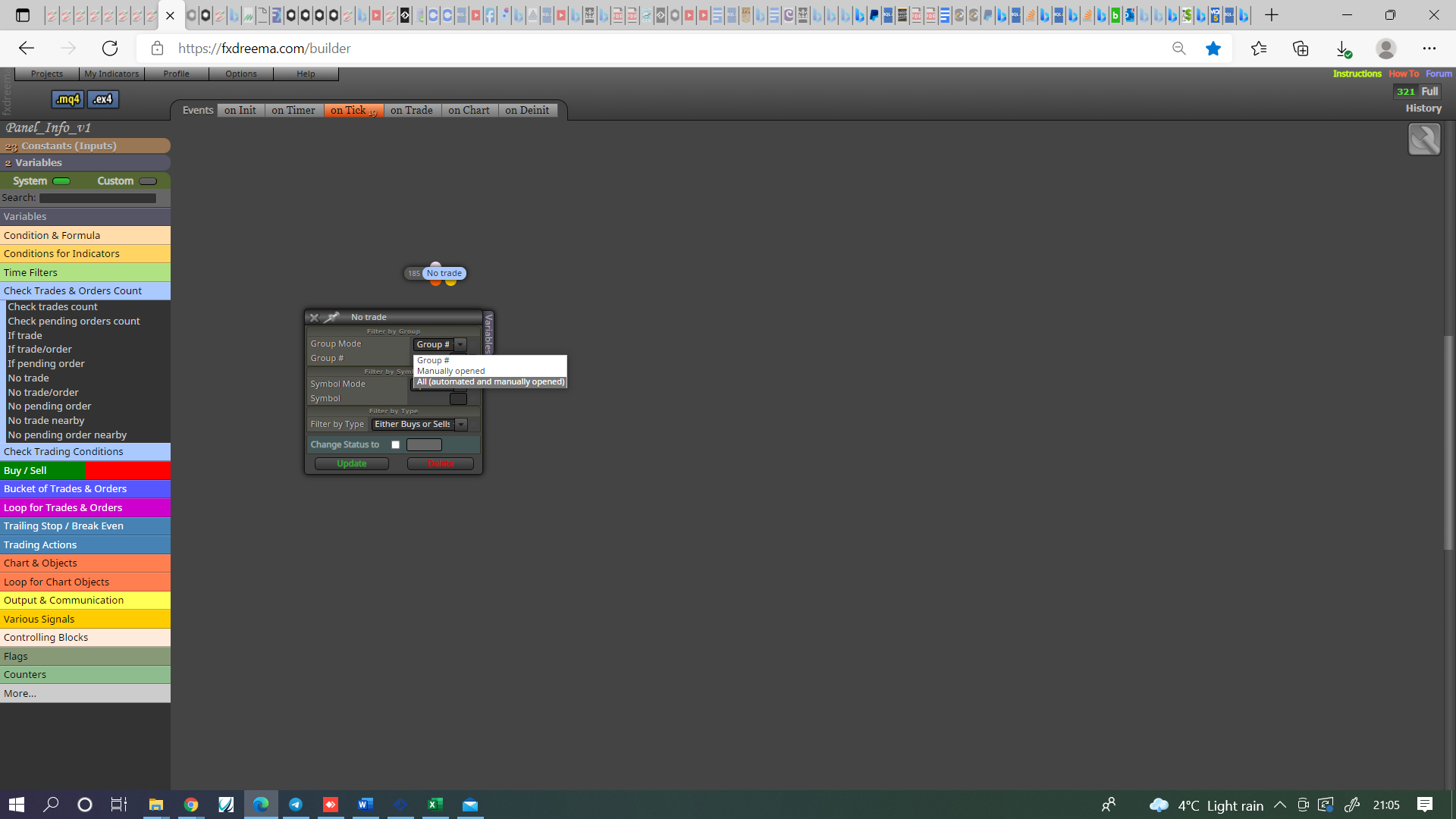Close the No trade properties dialog
This screenshot has width=1456, height=819.
pyautogui.click(x=314, y=318)
